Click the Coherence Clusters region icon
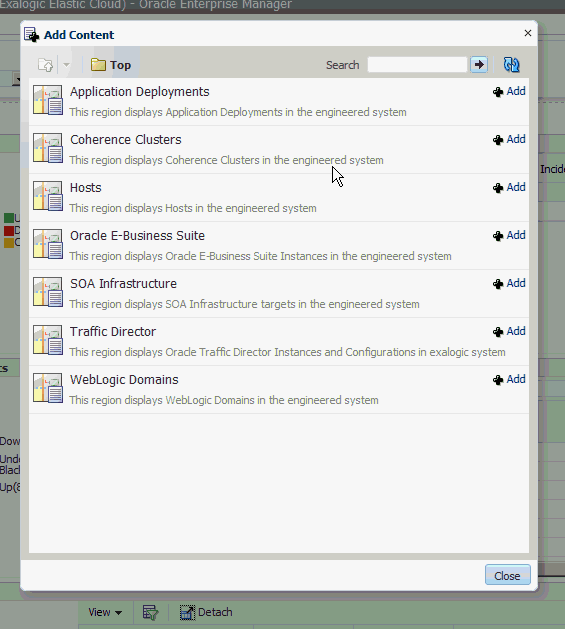Image resolution: width=565 pixels, height=629 pixels. point(47,148)
